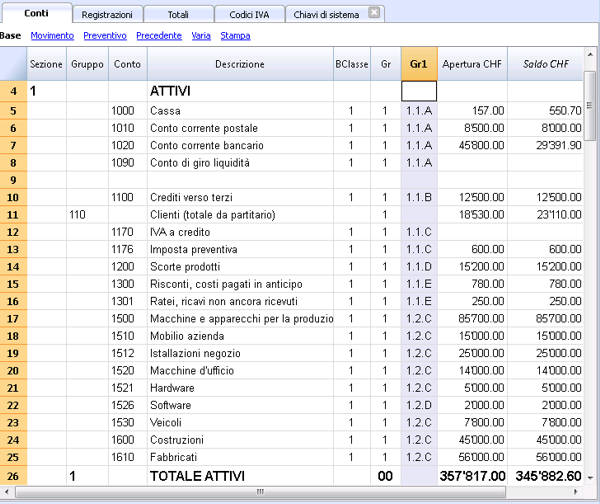Image resolution: width=600 pixels, height=504 pixels.
Task: Select the Apertura CHF column header
Action: pos(472,64)
